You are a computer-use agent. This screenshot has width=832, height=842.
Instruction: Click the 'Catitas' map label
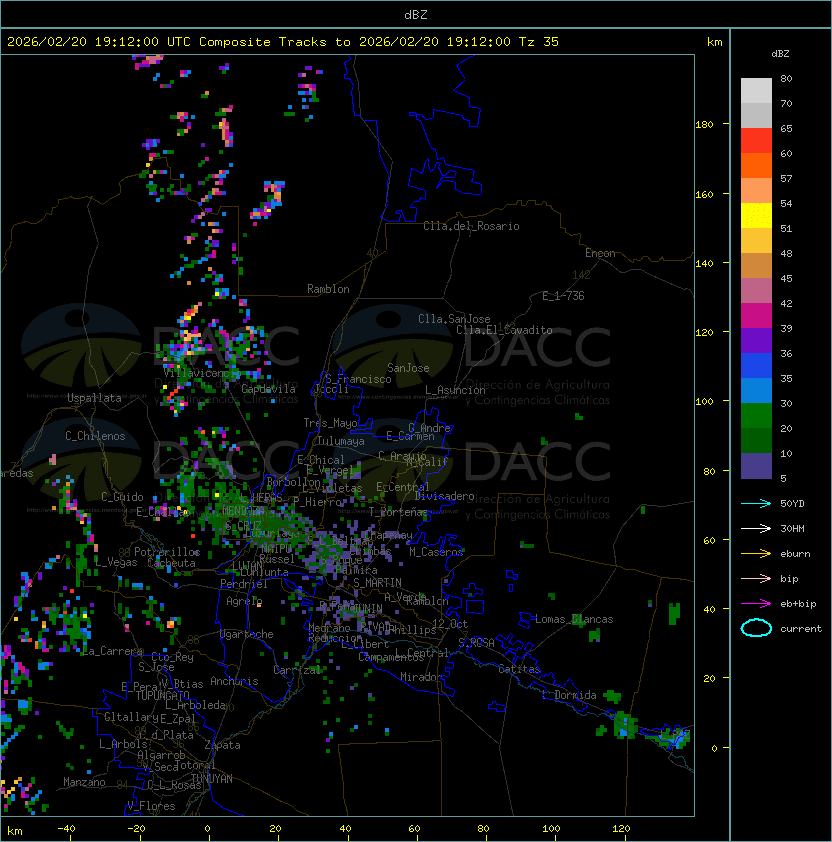[519, 669]
